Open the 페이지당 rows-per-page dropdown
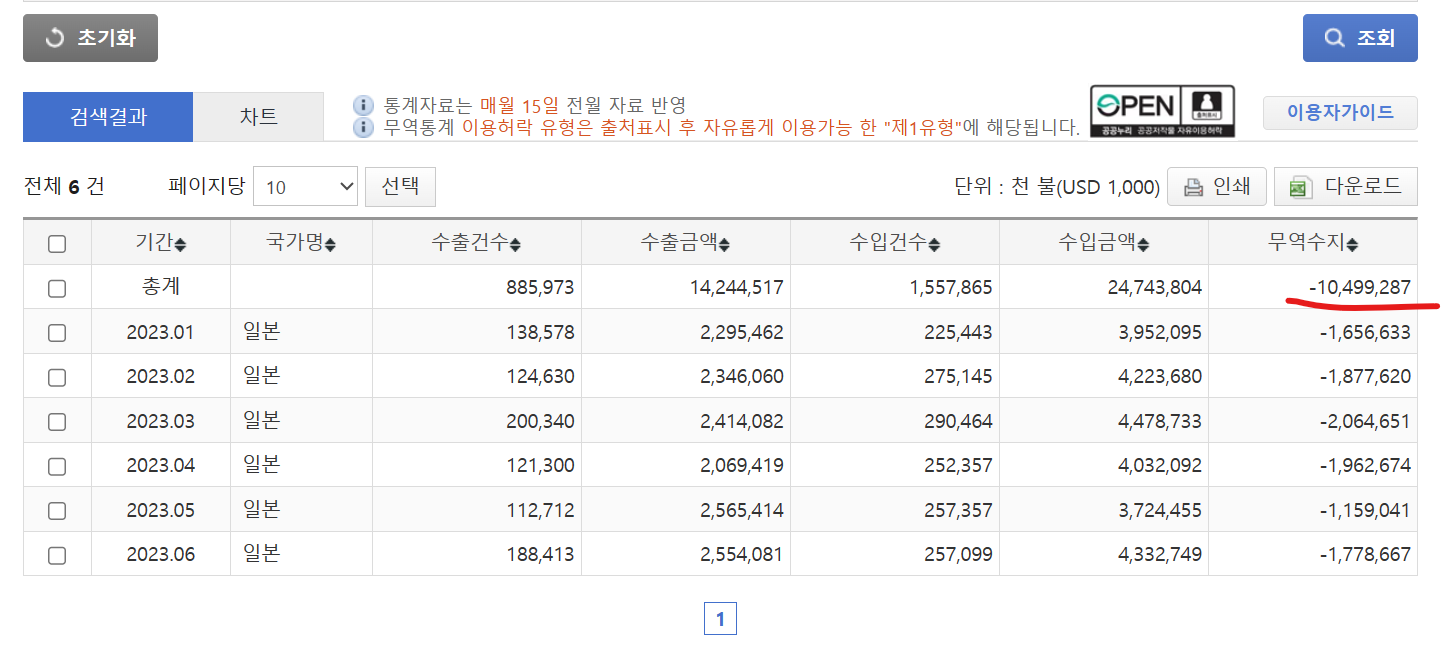This screenshot has width=1455, height=654. pyautogui.click(x=305, y=187)
